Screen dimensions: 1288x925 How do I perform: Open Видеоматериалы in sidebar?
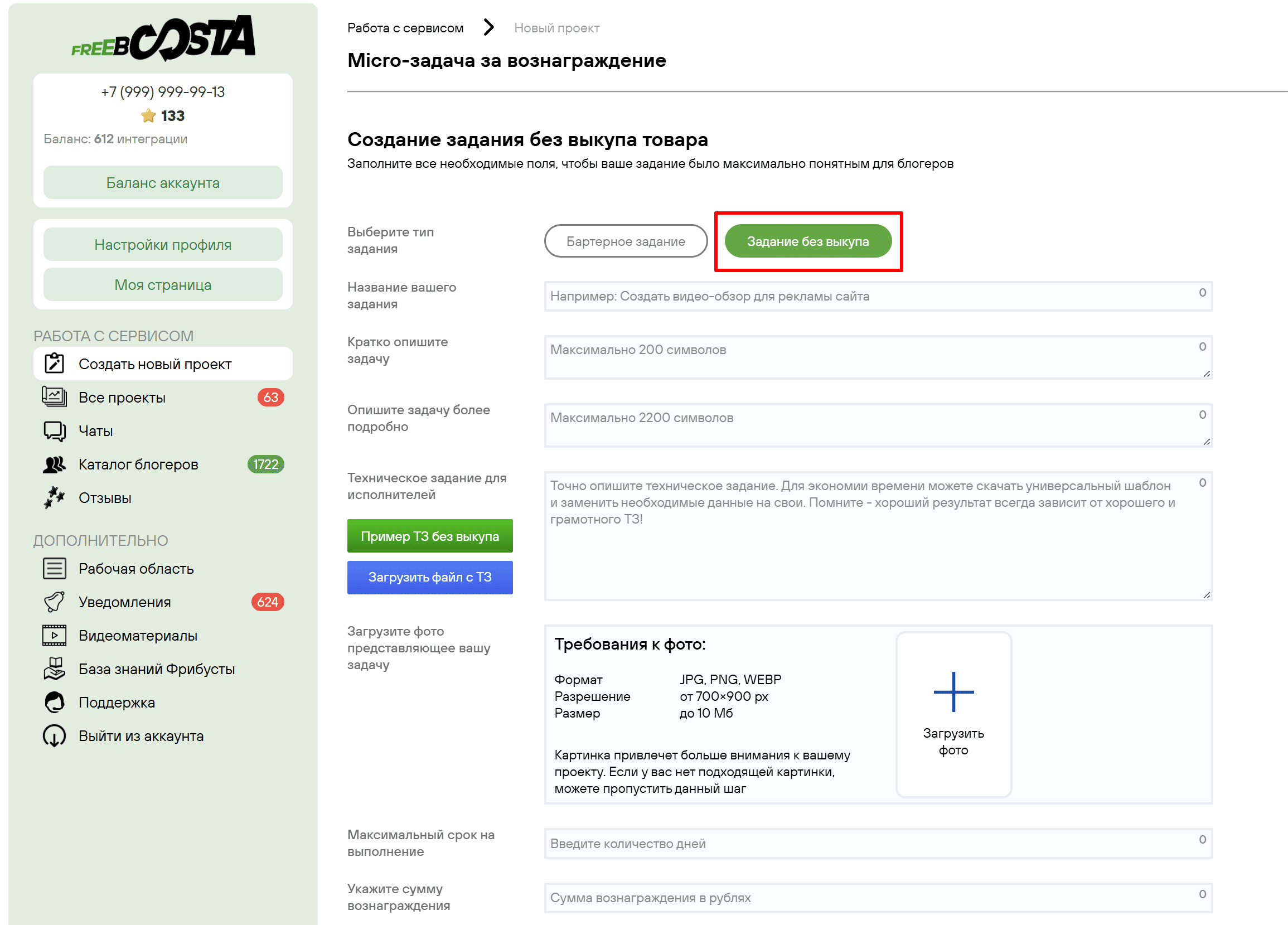point(163,635)
